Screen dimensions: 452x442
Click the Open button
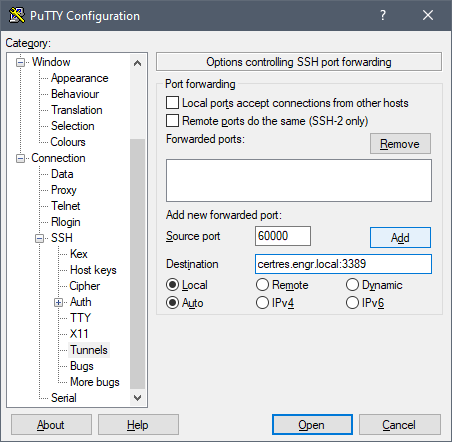pos(312,425)
